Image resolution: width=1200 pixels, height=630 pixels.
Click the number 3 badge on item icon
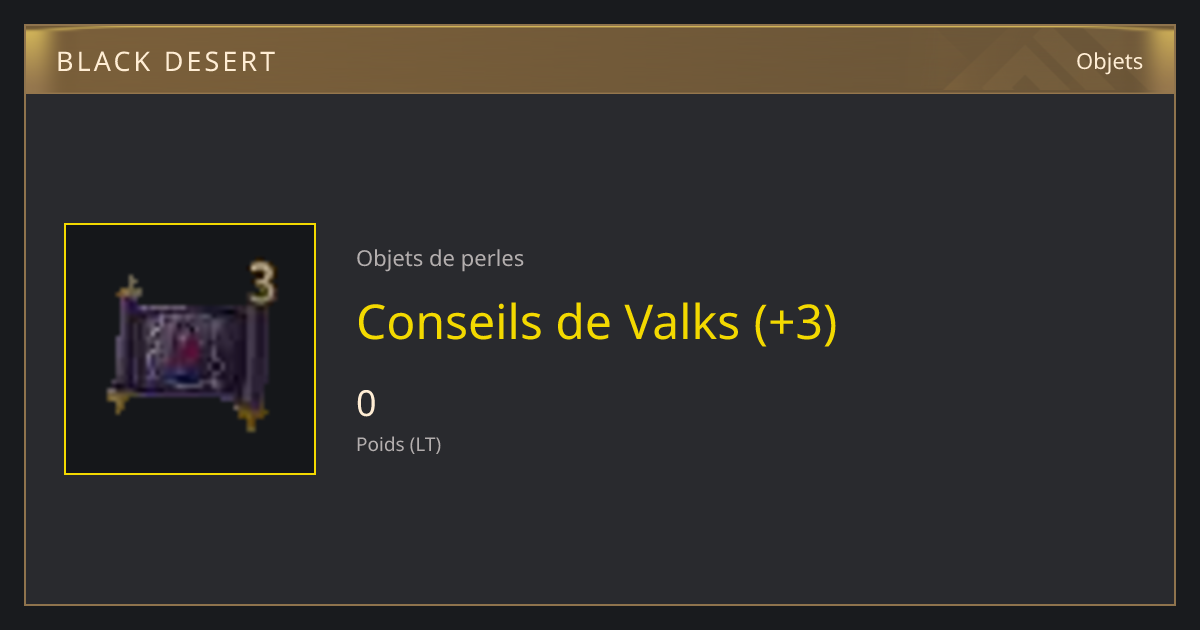click(261, 285)
